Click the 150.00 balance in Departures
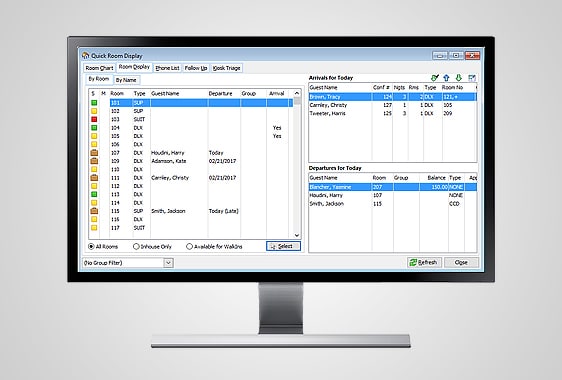The image size is (562, 380). pos(439,187)
